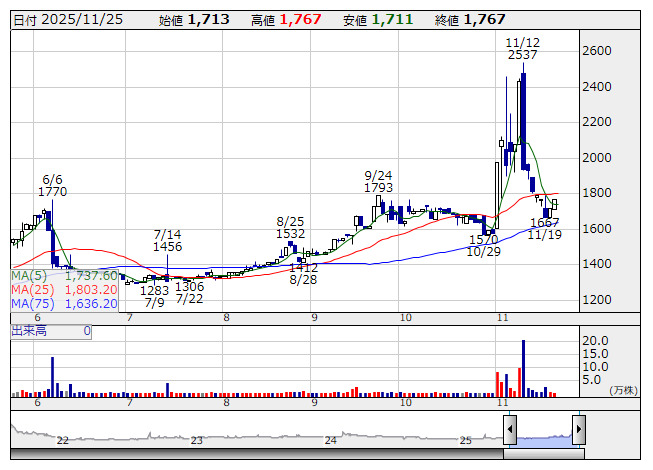653x470 pixels.
Task: Click the right range handle on navigator
Action: click(578, 431)
